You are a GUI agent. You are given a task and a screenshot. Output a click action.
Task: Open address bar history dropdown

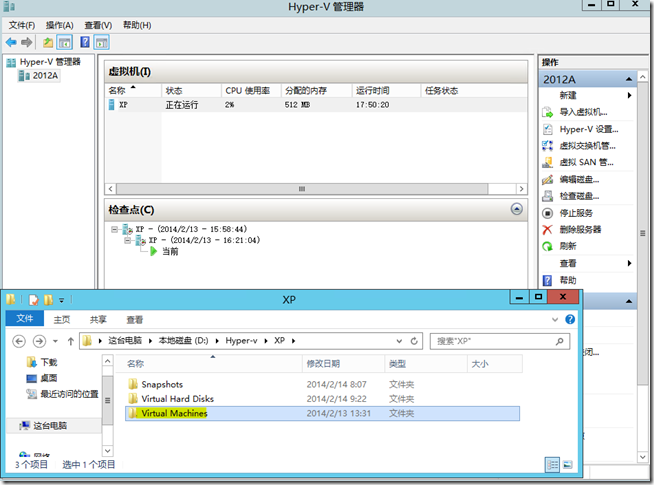pyautogui.click(x=399, y=341)
